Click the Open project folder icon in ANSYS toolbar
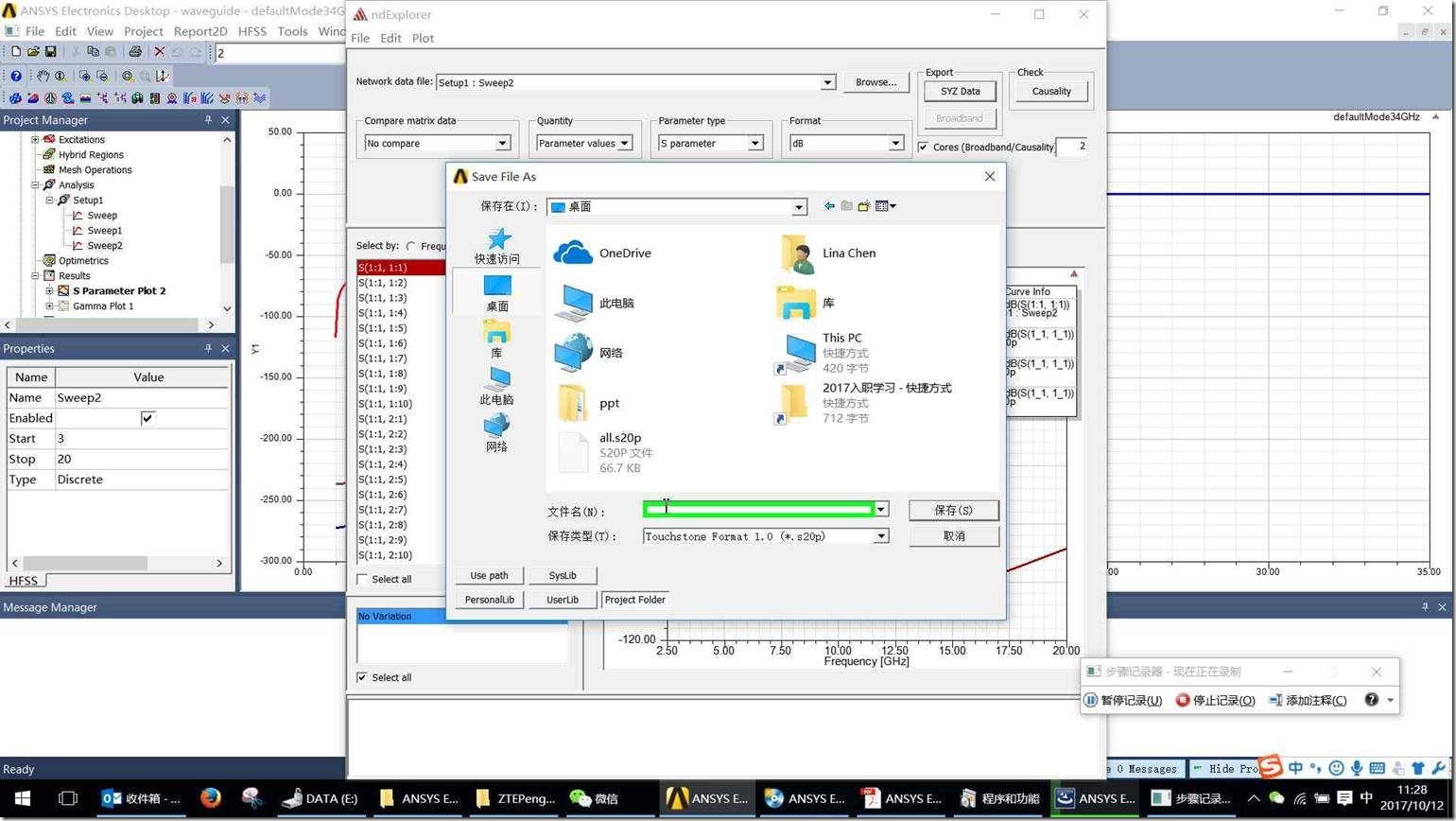Image resolution: width=1456 pixels, height=821 pixels. coord(33,52)
